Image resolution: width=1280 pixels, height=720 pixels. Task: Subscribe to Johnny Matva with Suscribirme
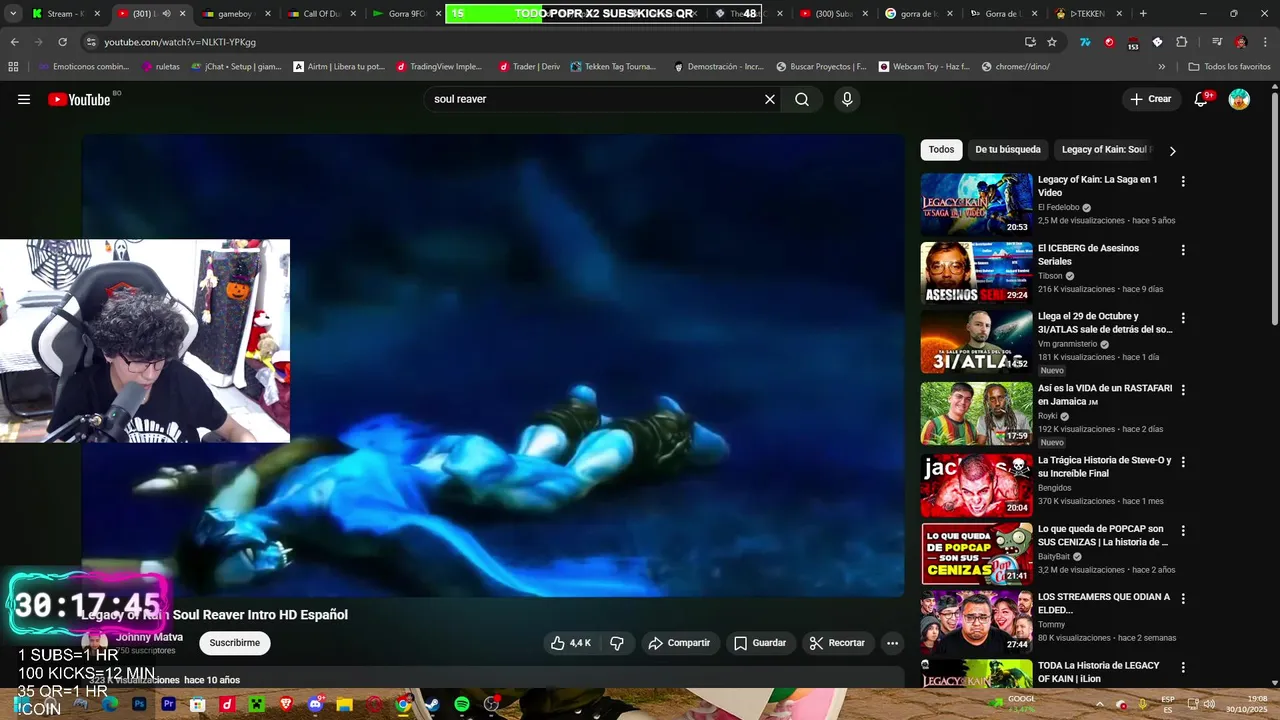tap(235, 643)
